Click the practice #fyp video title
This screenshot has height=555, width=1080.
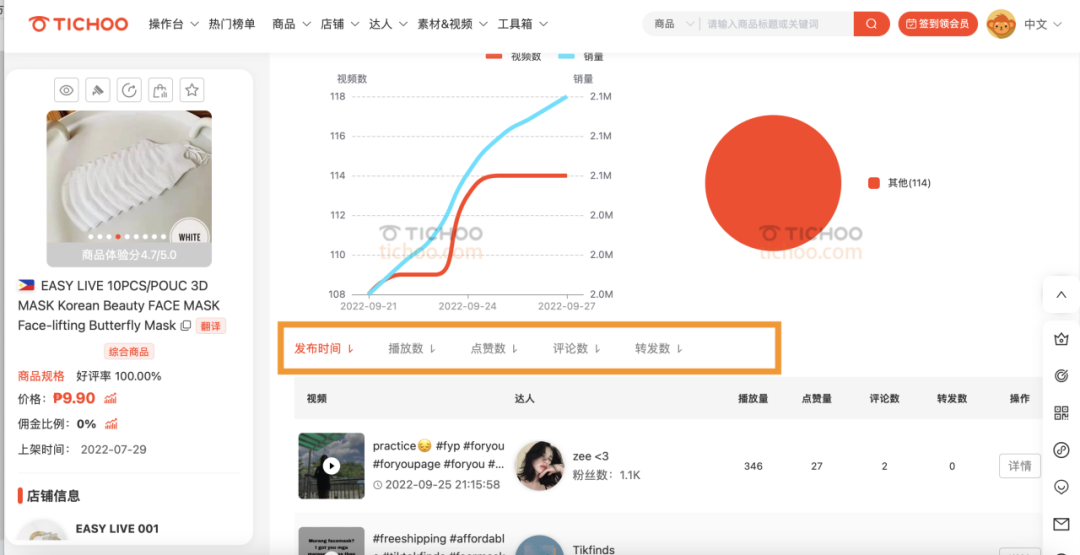pyautogui.click(x=439, y=455)
